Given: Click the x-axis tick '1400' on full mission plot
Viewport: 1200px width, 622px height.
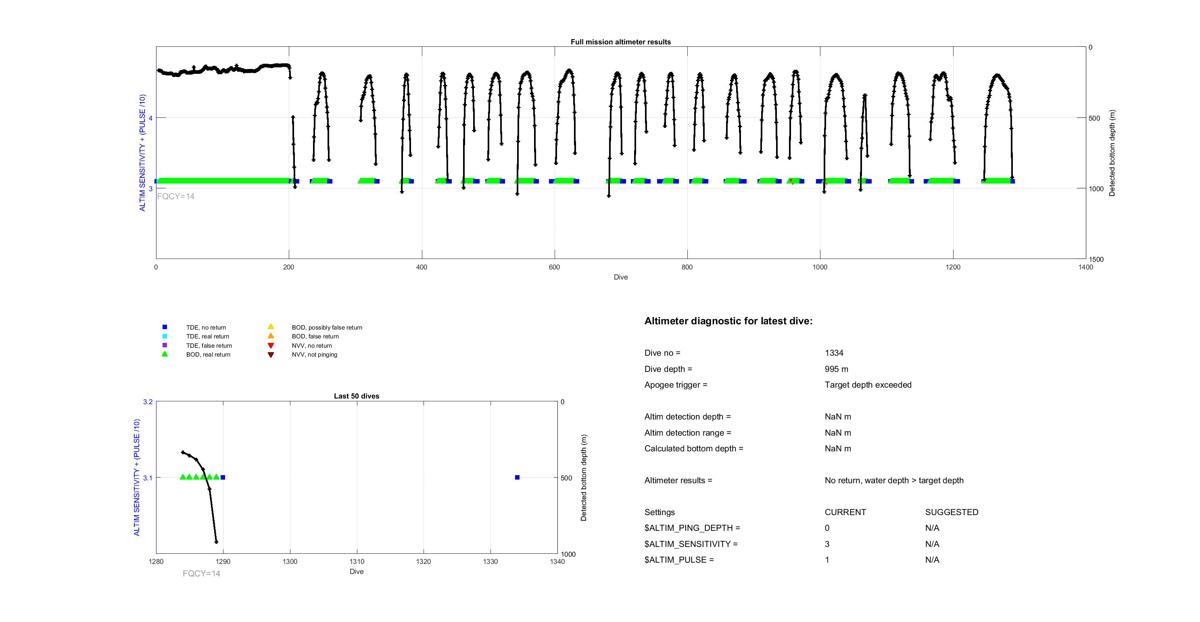Looking at the screenshot, I should [x=1086, y=267].
